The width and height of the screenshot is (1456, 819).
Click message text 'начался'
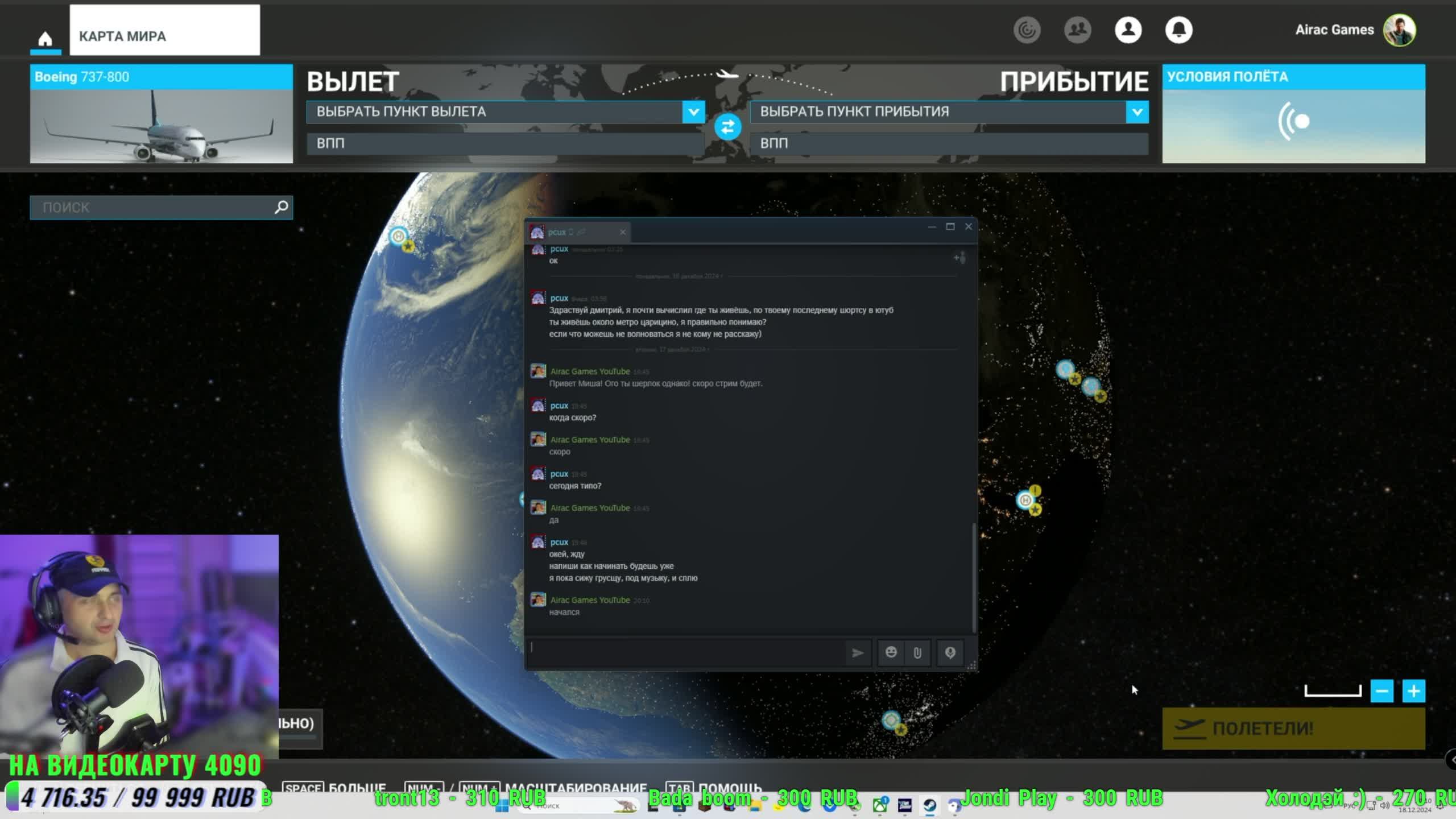coord(564,613)
